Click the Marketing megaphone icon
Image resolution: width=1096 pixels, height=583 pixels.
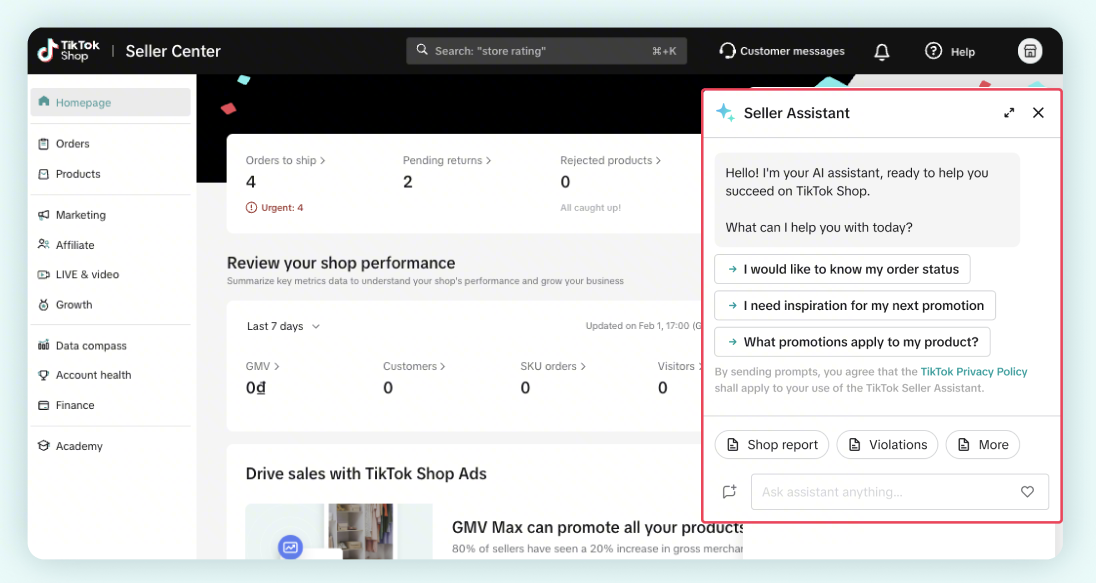[x=43, y=215]
